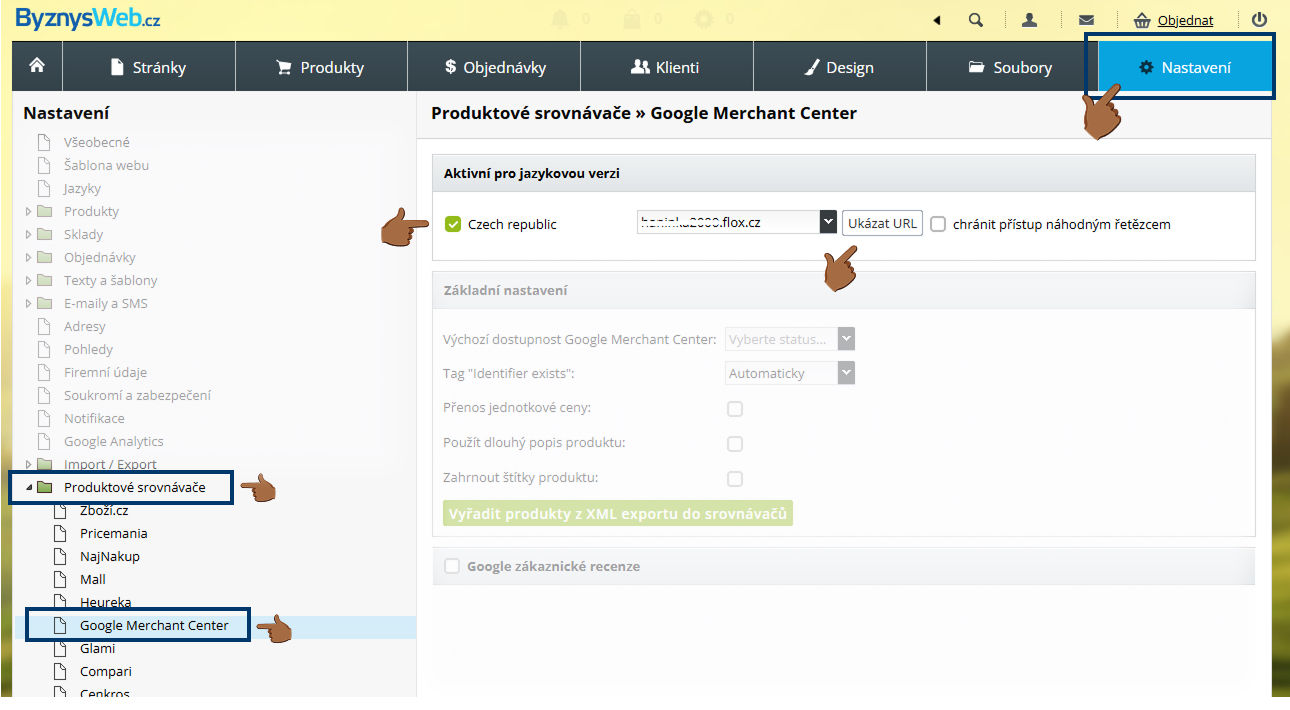
Task: Click the basket icon beside Objednat
Action: click(x=1142, y=20)
